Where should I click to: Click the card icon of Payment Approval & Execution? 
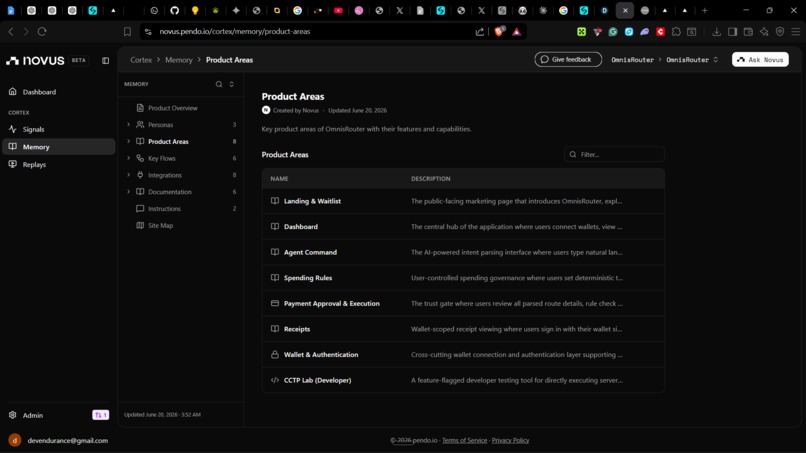click(x=275, y=303)
